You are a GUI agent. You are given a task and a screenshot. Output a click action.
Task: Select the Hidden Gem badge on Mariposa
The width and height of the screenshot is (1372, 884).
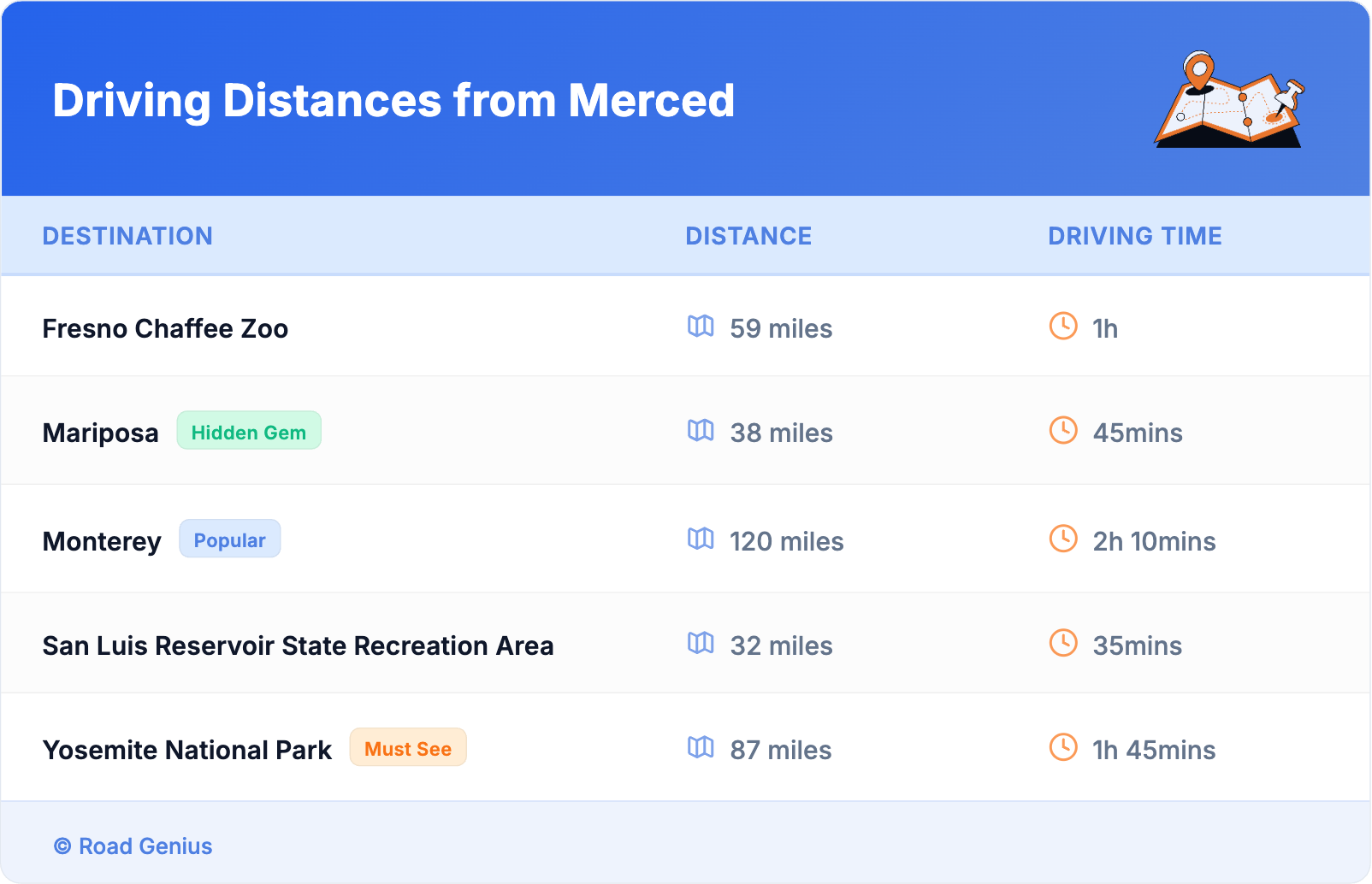click(249, 431)
